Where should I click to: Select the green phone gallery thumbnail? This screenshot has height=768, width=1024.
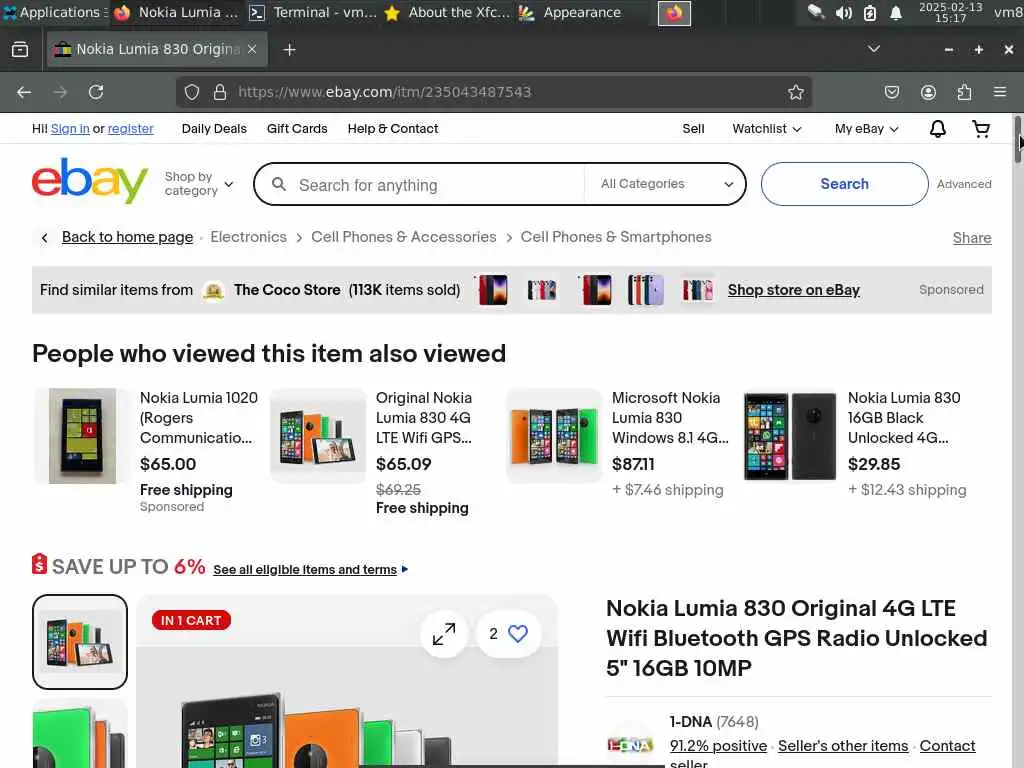click(80, 733)
